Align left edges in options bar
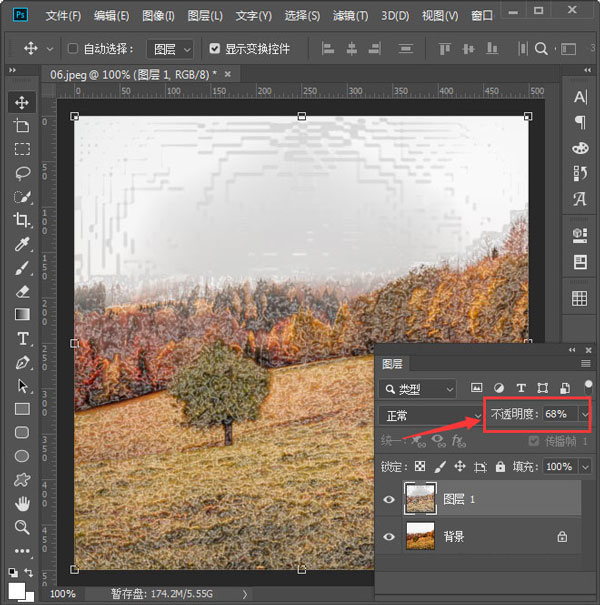The width and height of the screenshot is (600, 605). pyautogui.click(x=328, y=49)
